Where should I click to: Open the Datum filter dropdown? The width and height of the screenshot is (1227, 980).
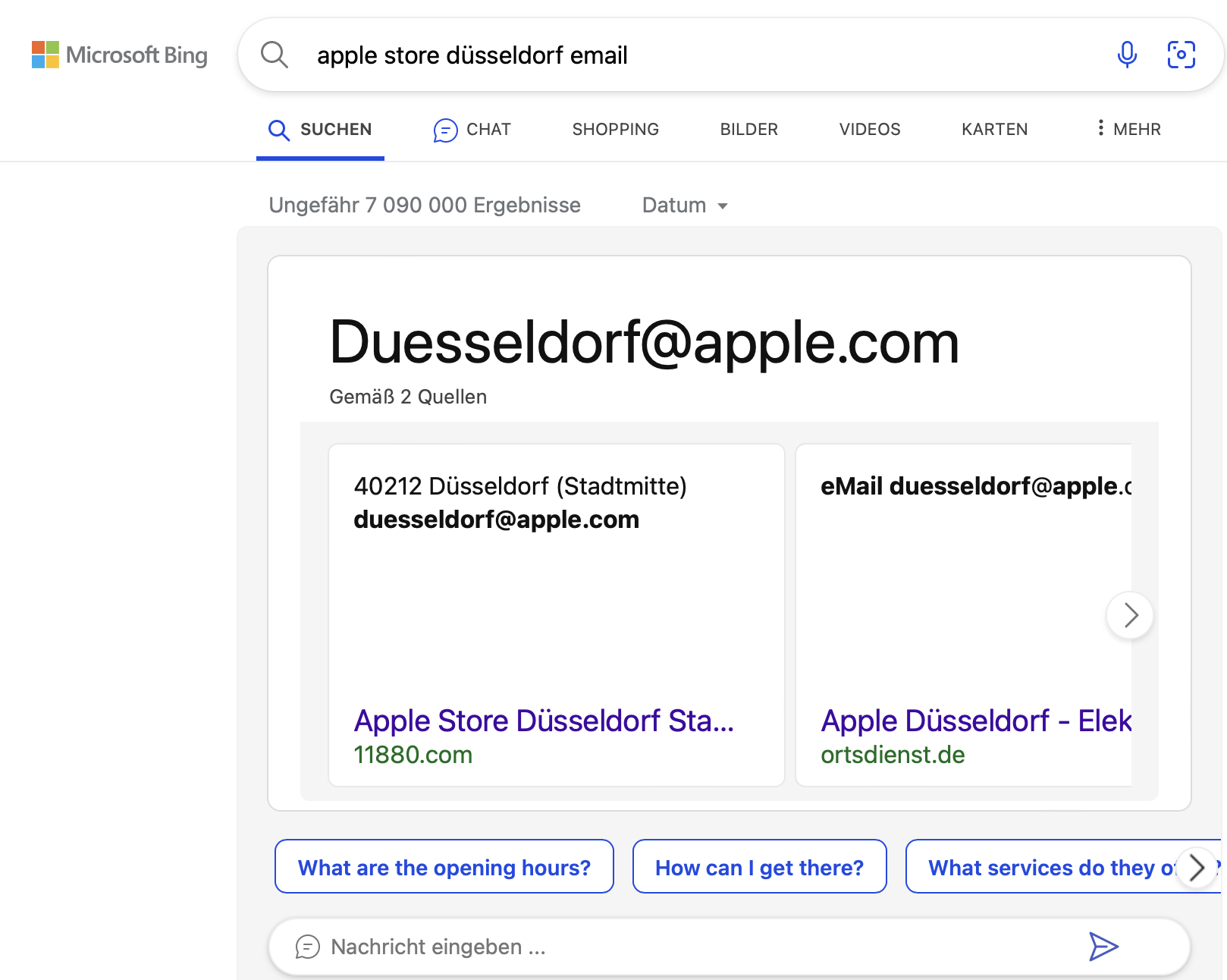(685, 206)
